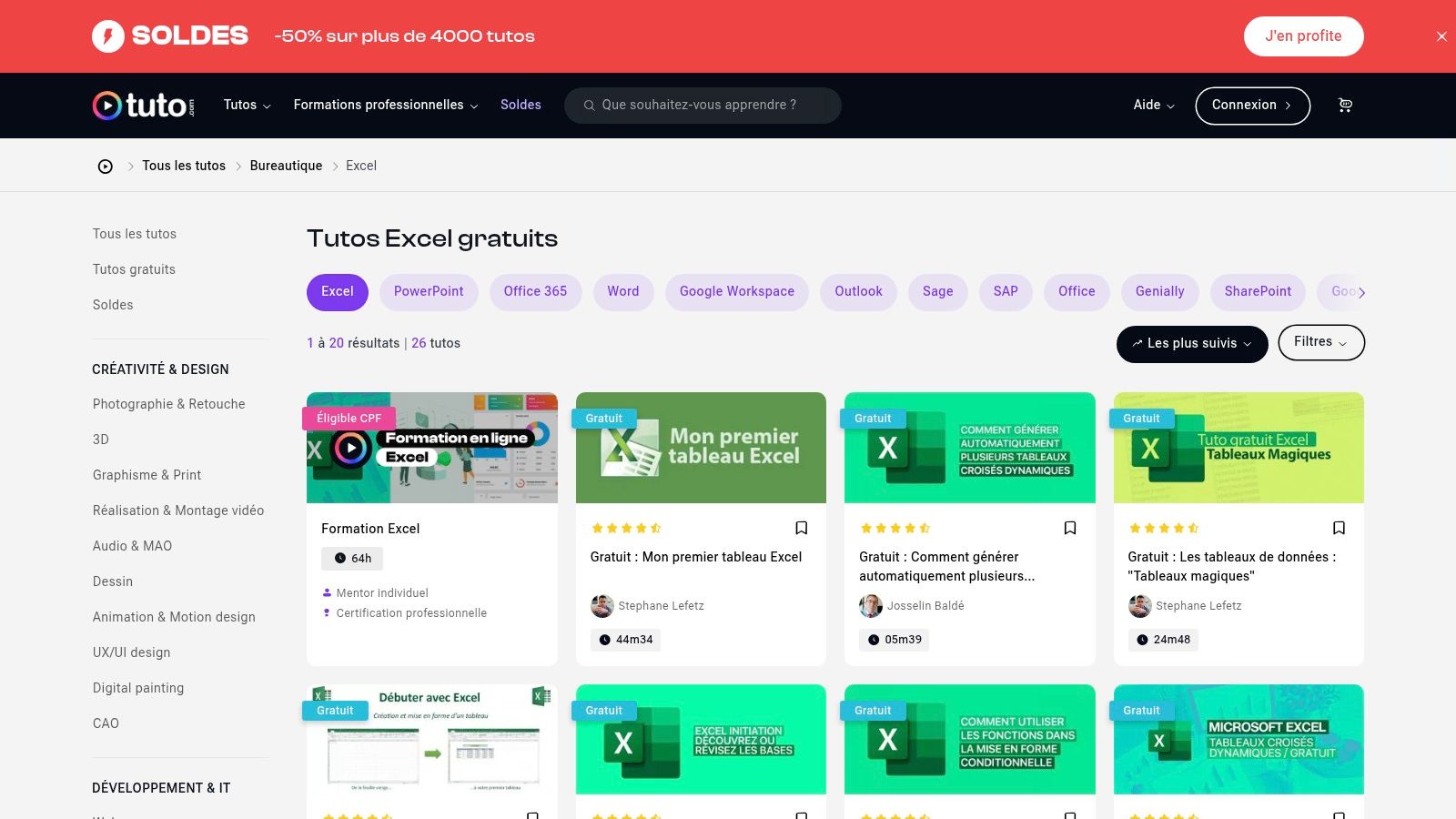
Task: Select the Office 365 category chip
Action: (535, 292)
